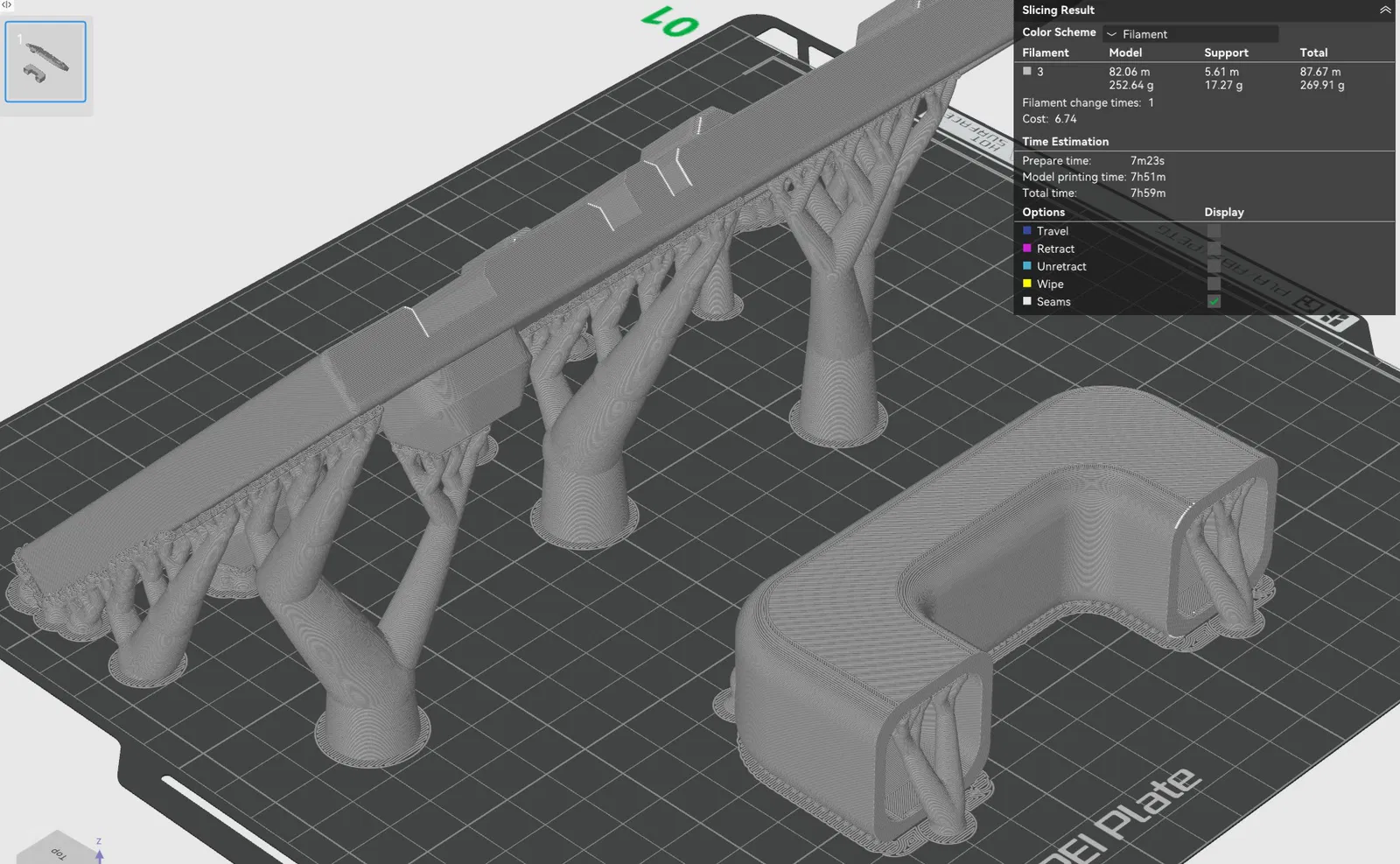Click the "Filament" column header
1400x864 pixels.
click(1046, 53)
